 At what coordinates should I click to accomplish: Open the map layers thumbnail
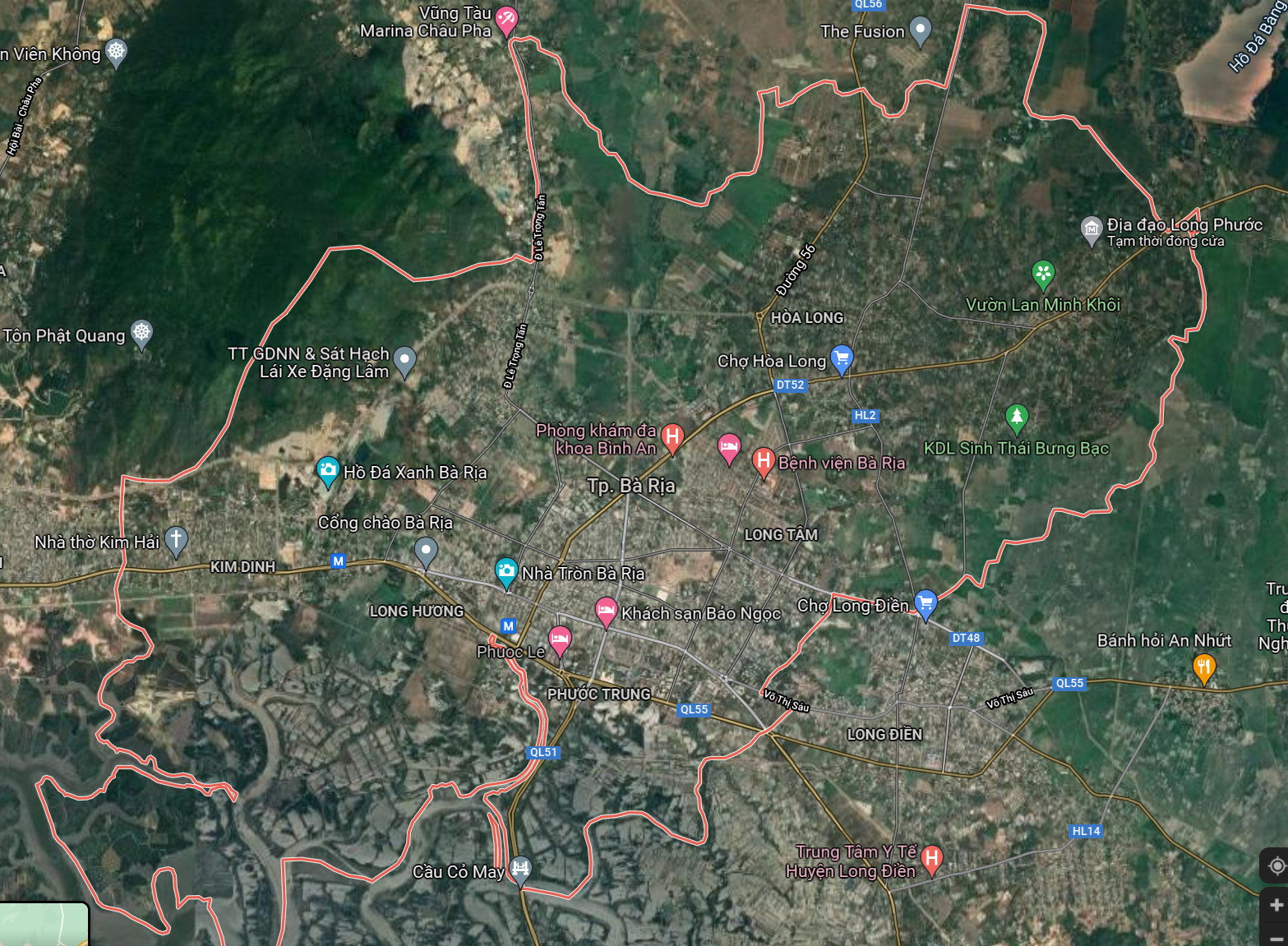pyautogui.click(x=44, y=925)
